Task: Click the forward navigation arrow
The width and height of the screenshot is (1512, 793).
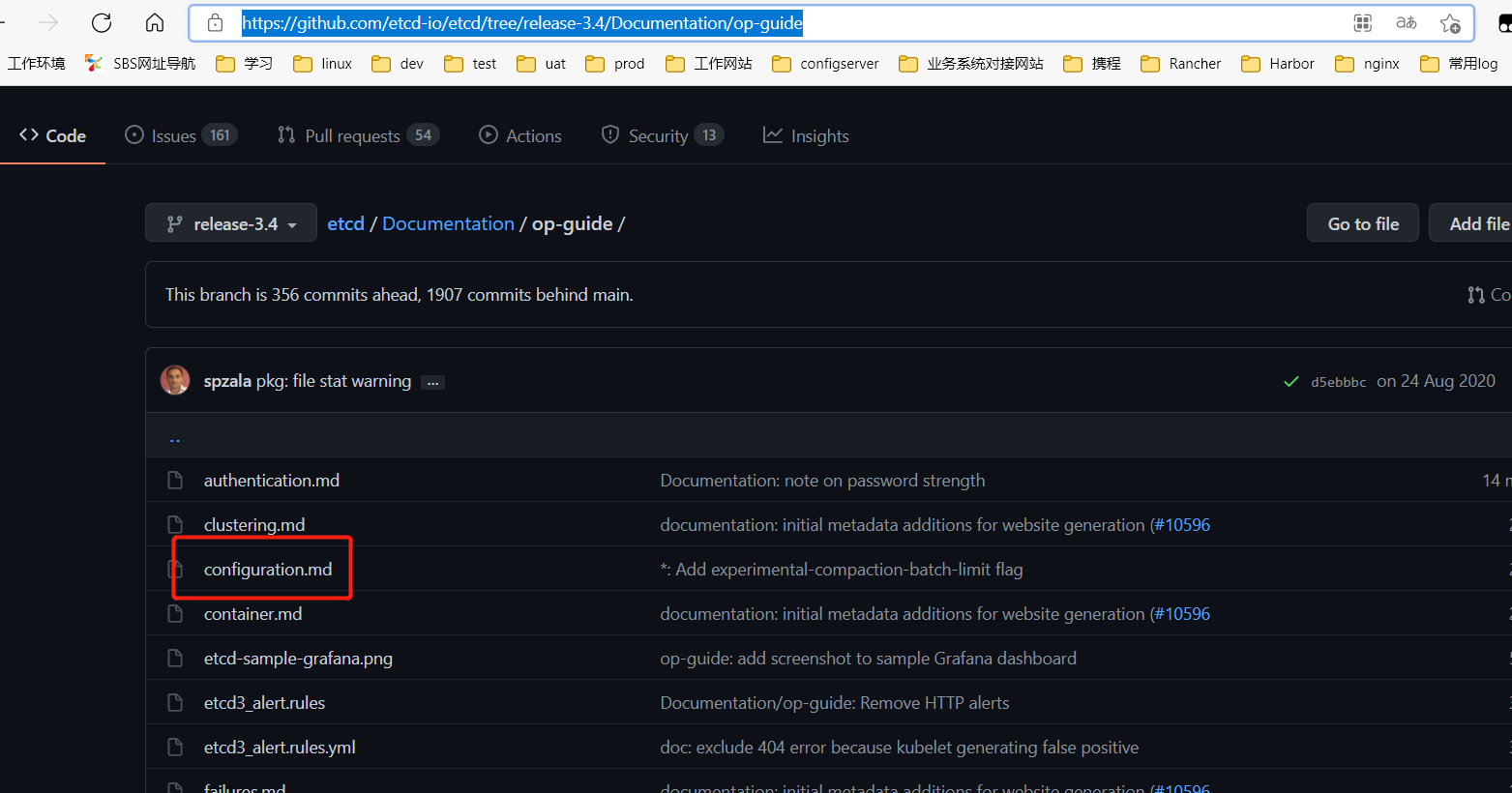Action: 48,23
